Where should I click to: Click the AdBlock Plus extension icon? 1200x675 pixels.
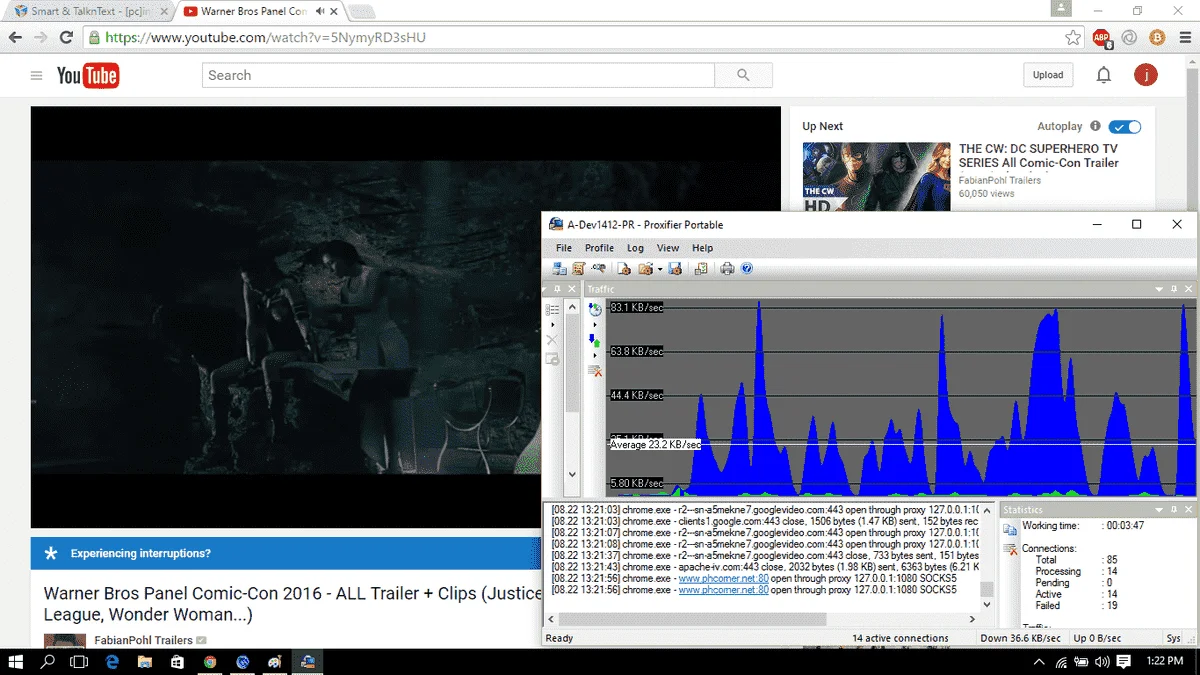(x=1101, y=37)
